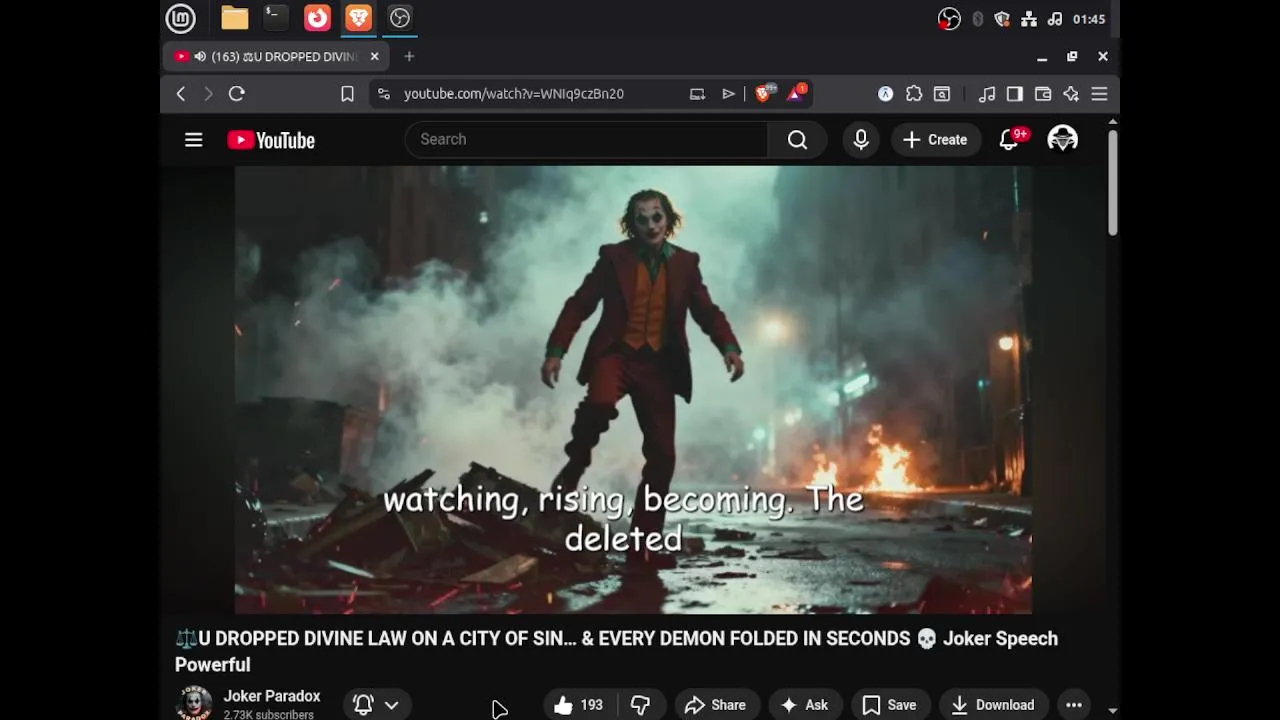The image size is (1280, 720).
Task: Like the video with 193 likes
Action: (x=579, y=705)
